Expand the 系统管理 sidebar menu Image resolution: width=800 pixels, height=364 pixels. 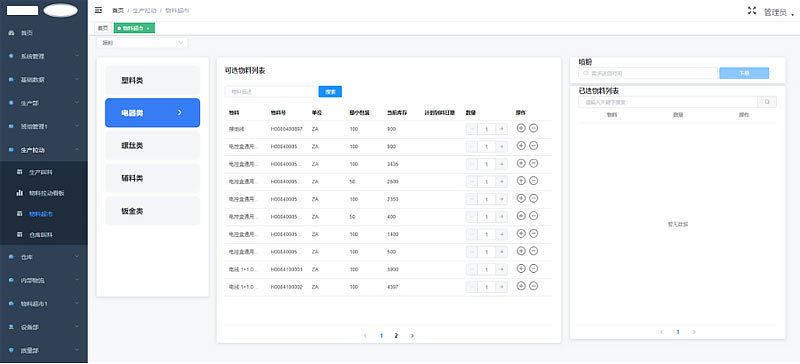(44, 56)
